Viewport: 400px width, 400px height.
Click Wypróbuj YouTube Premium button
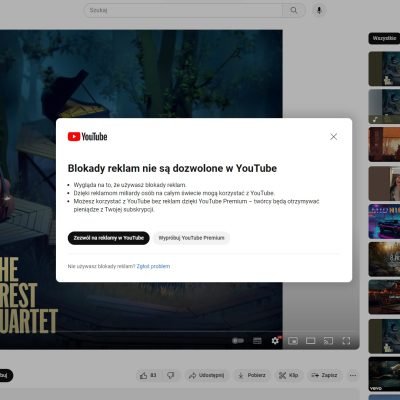(191, 238)
